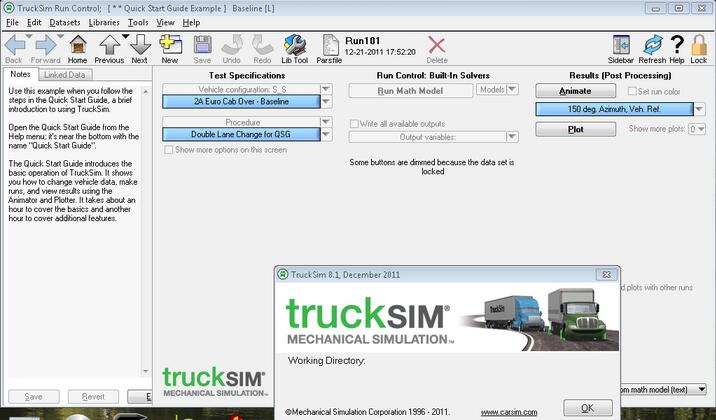Toggle the Lock padlock icon
Image resolution: width=716 pixels, height=420 pixels.
(x=699, y=45)
